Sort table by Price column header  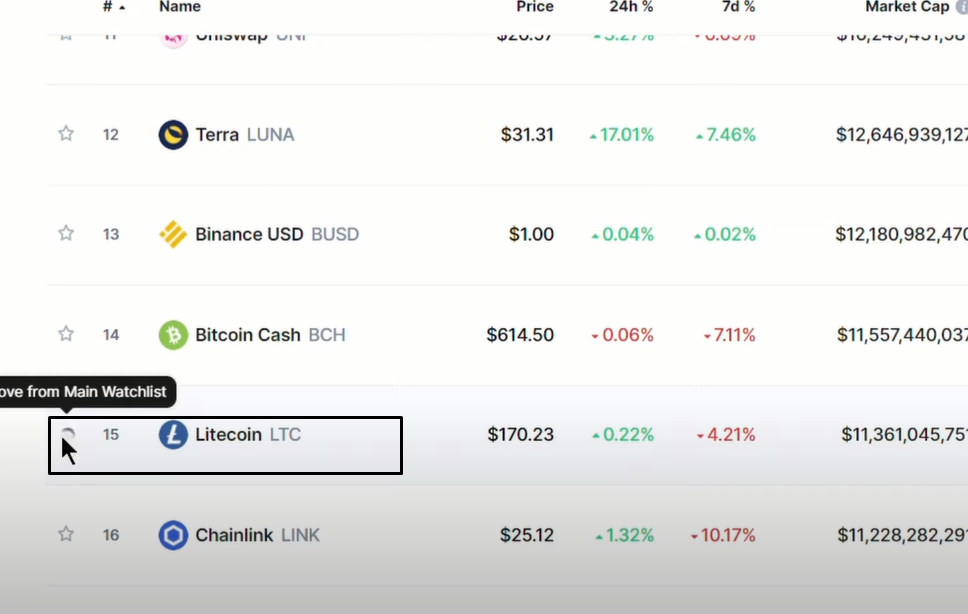535,7
